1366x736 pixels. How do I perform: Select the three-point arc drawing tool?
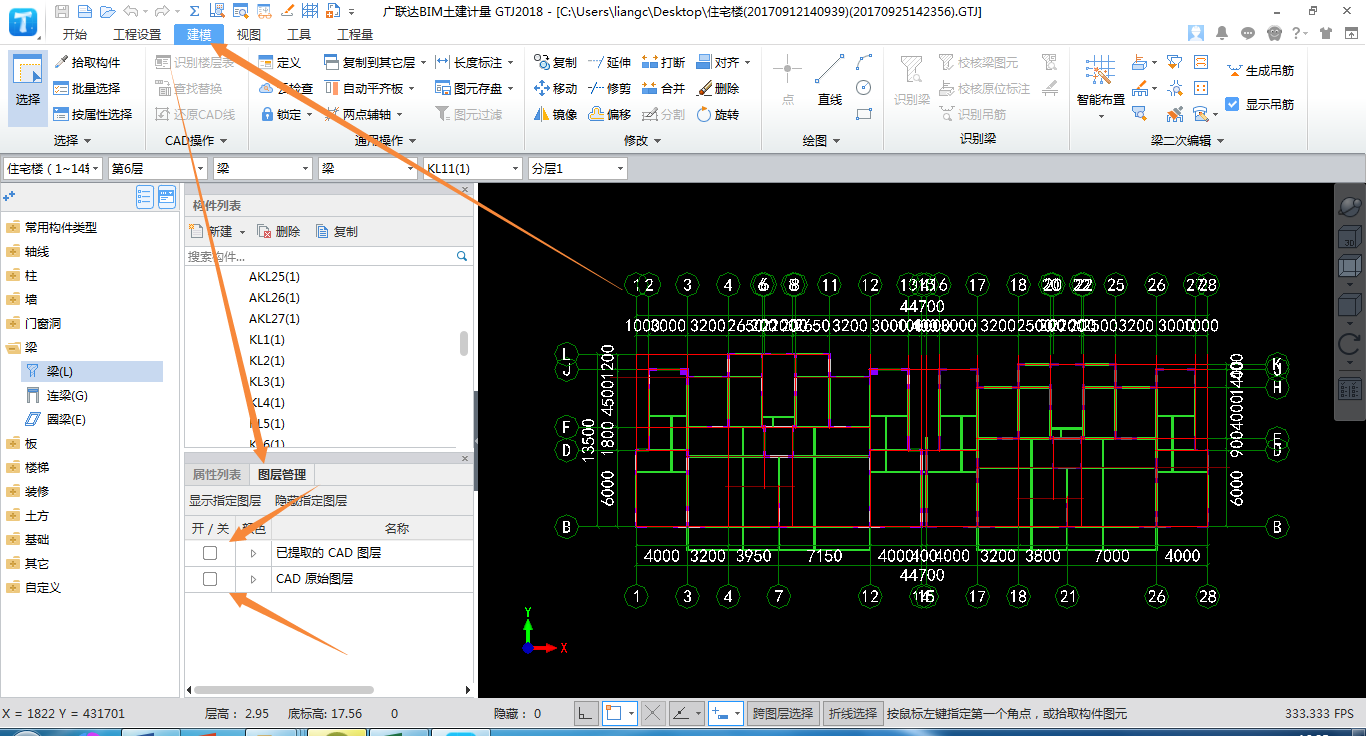coord(864,62)
